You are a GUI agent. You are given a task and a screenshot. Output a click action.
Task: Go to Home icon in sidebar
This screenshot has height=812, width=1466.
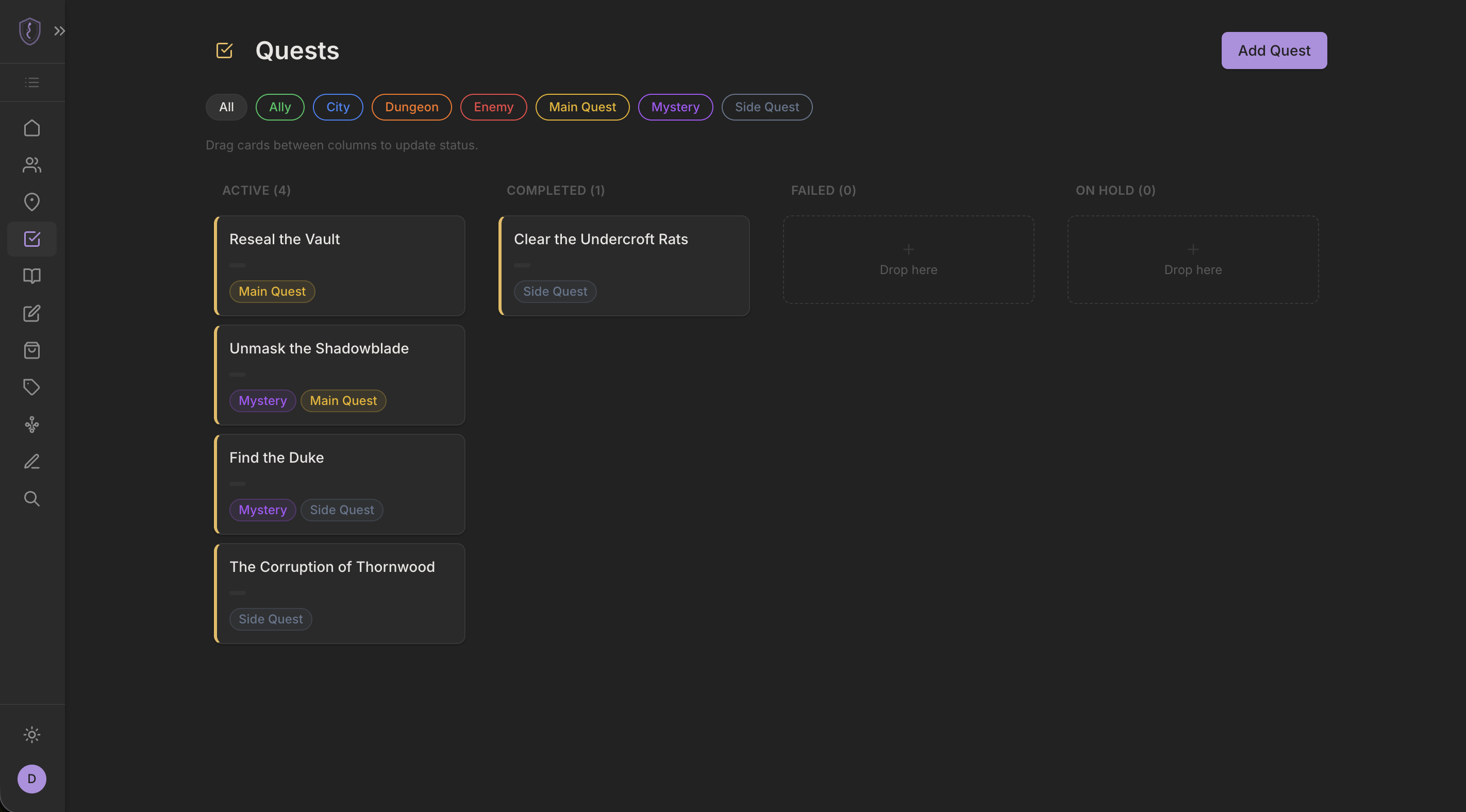[32, 128]
